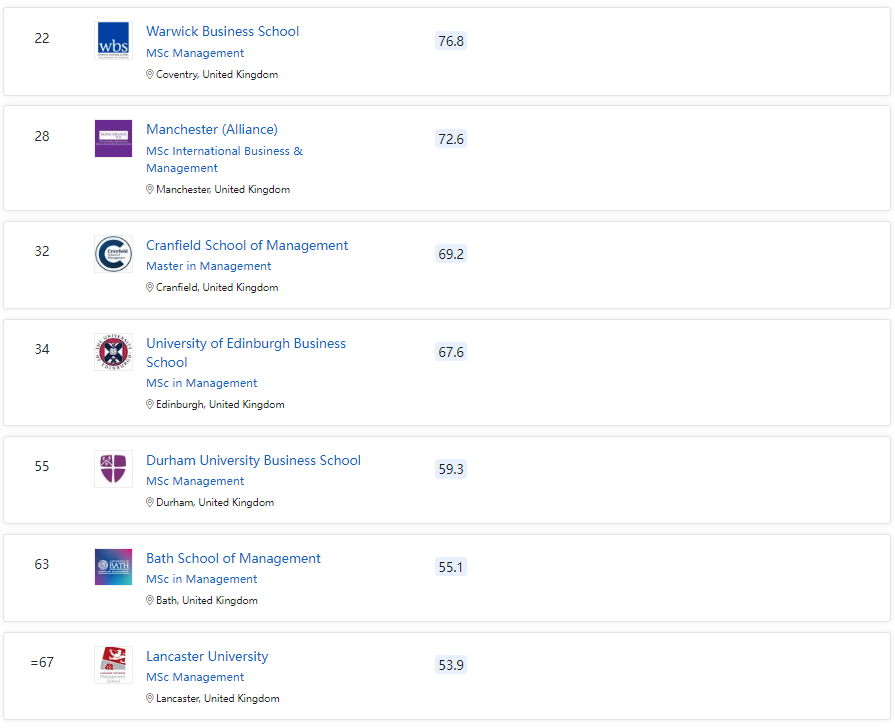
Task: Select Cranfield's Master in Management programme
Action: pyautogui.click(x=208, y=266)
